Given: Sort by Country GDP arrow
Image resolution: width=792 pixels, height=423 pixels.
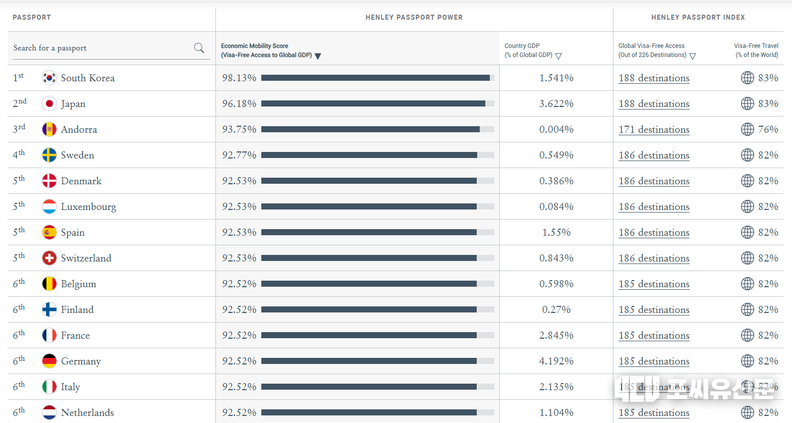Looking at the screenshot, I should [558, 56].
